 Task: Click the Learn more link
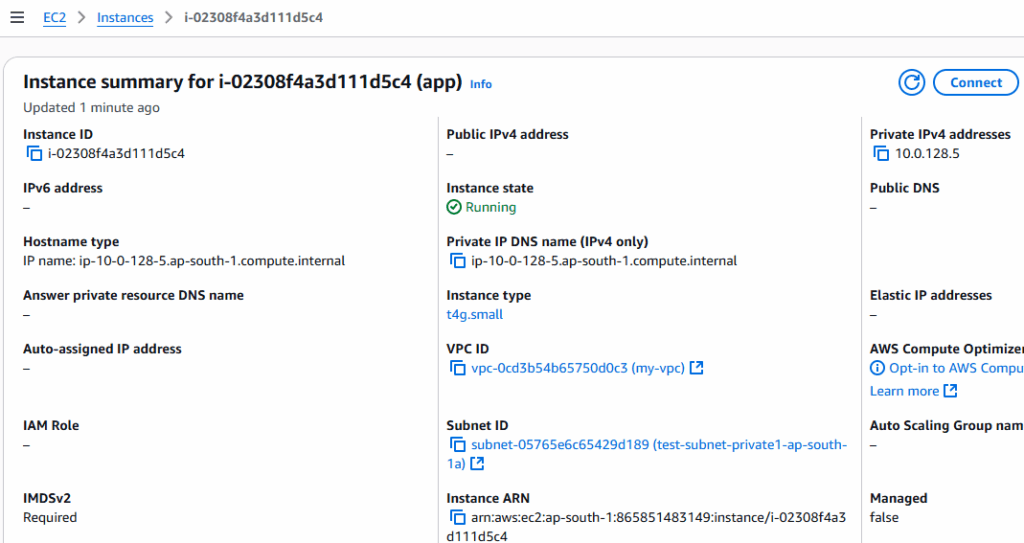click(904, 391)
